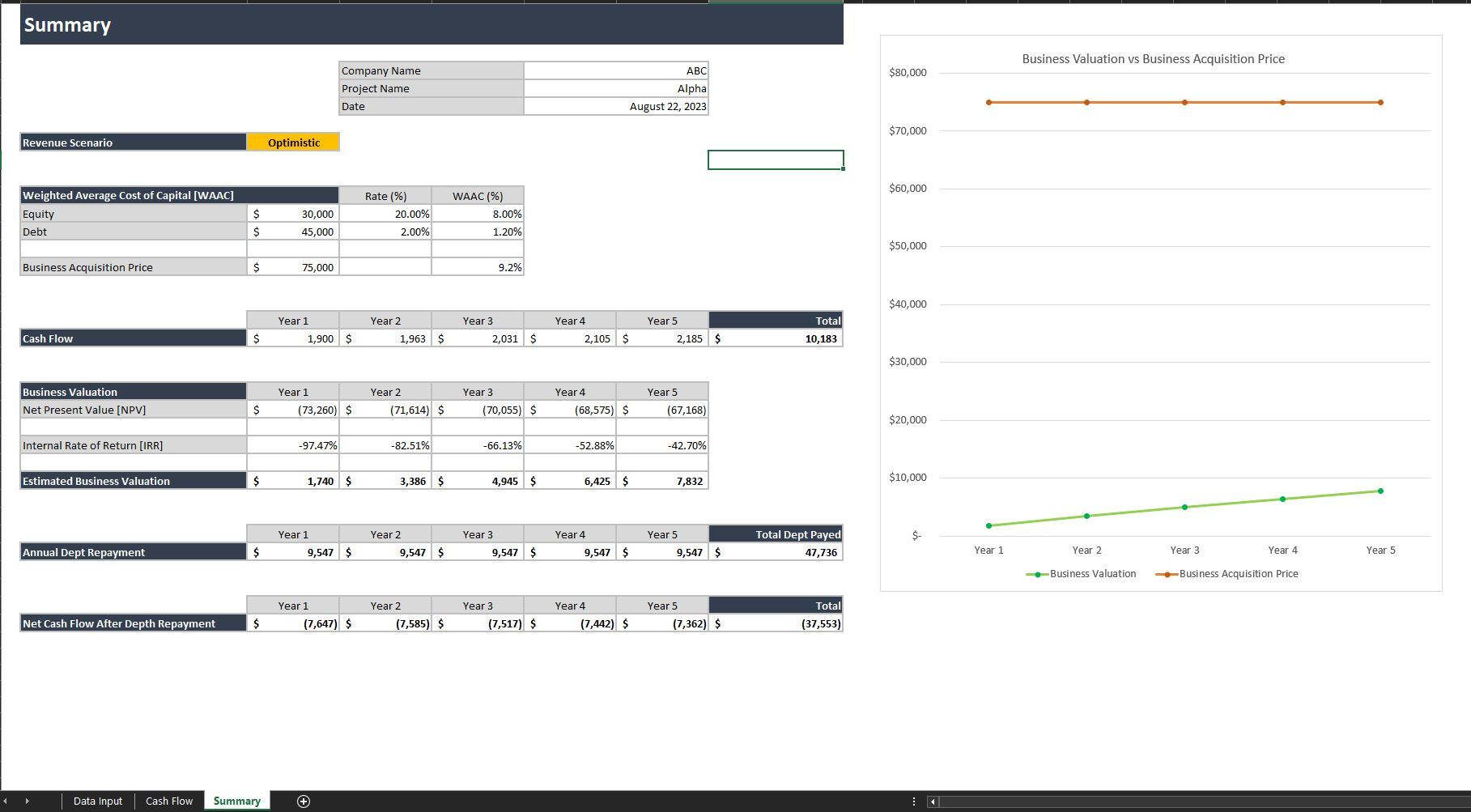Click the tab bar resize dots handle

coord(914,801)
